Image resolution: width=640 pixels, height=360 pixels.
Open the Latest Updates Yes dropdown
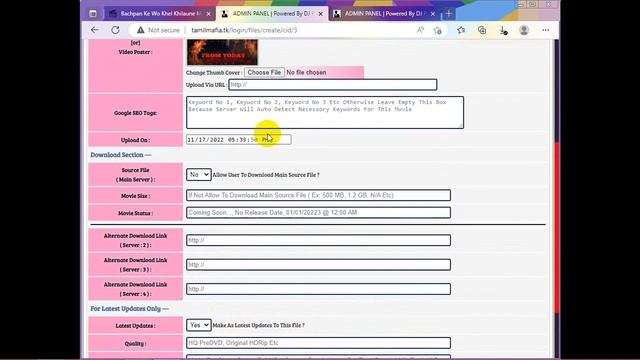tap(199, 325)
